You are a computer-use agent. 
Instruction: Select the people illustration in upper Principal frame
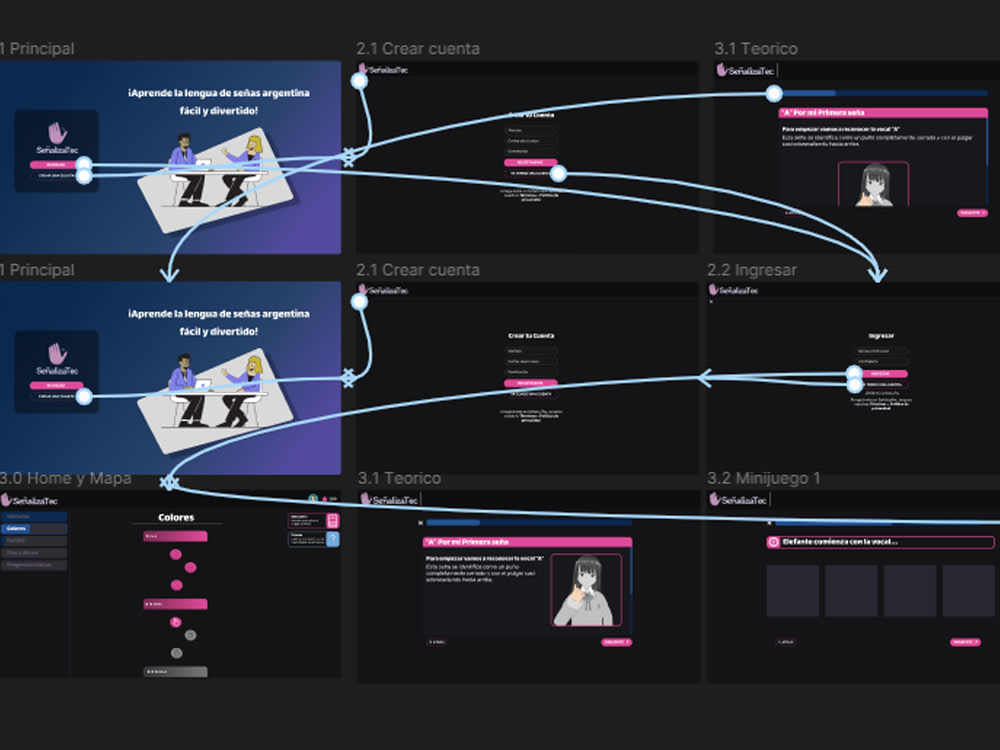216,179
